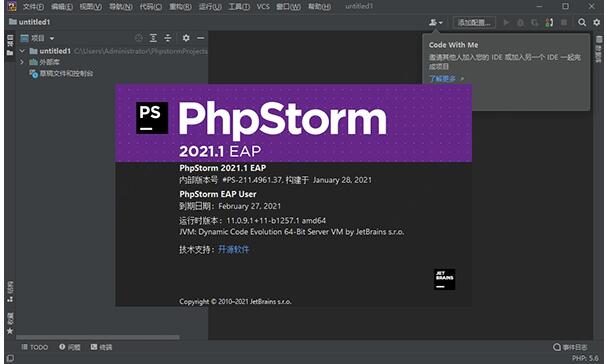Click the JVM Dynamic Code Evolution line
Screen dimensions: 606x364
coord(291,232)
